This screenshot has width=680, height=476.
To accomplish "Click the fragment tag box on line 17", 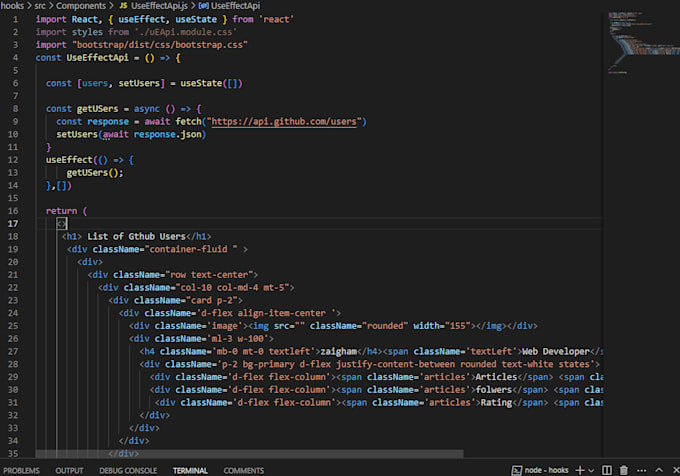I will (x=62, y=224).
